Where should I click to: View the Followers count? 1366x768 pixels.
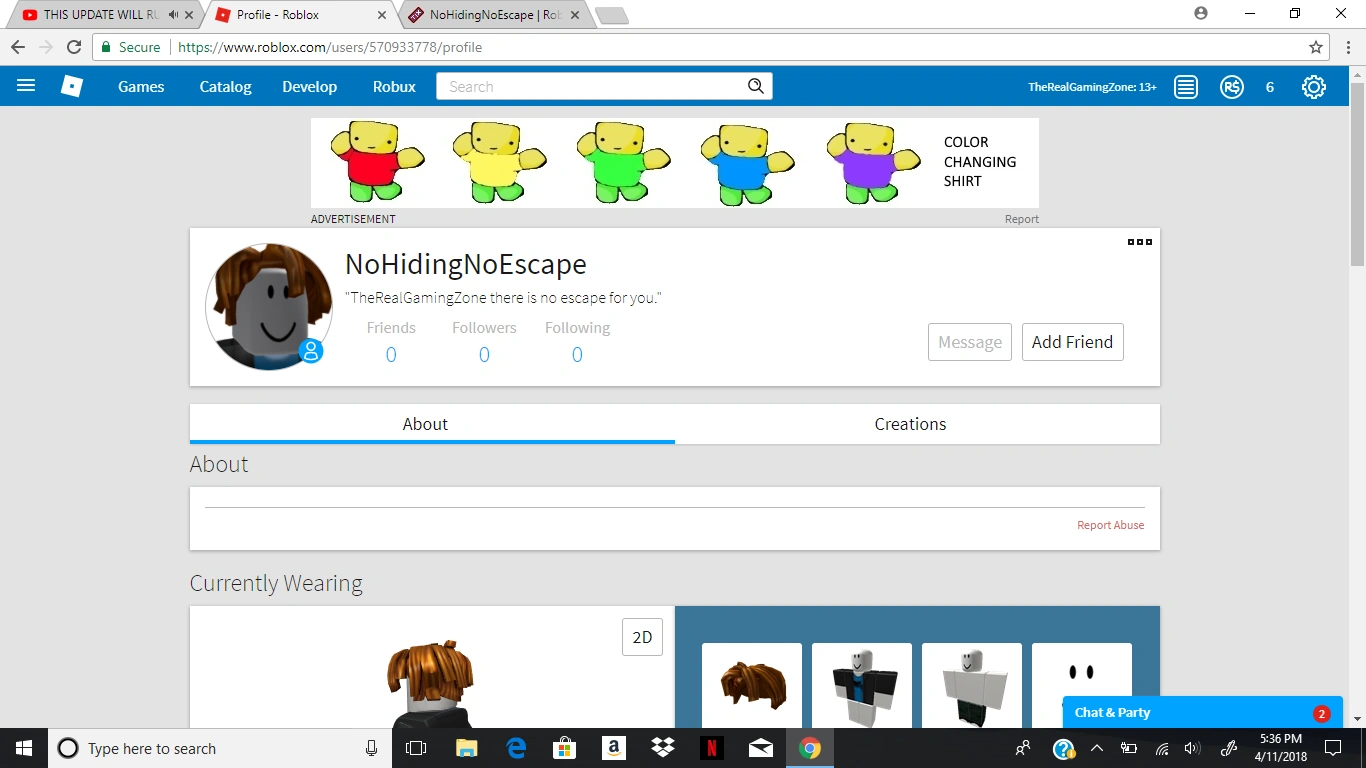click(484, 354)
